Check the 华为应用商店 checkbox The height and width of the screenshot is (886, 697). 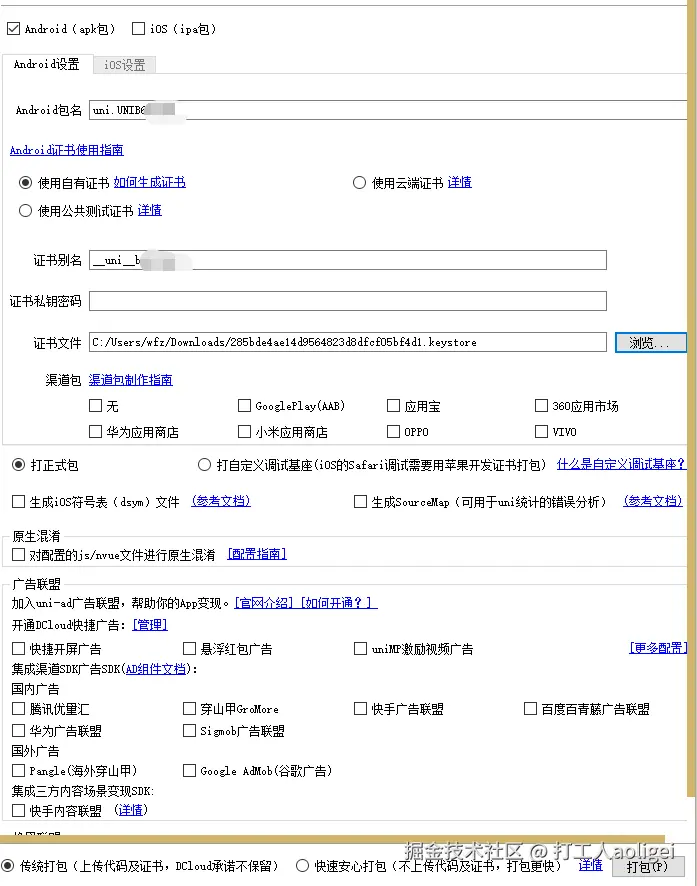pos(95,432)
